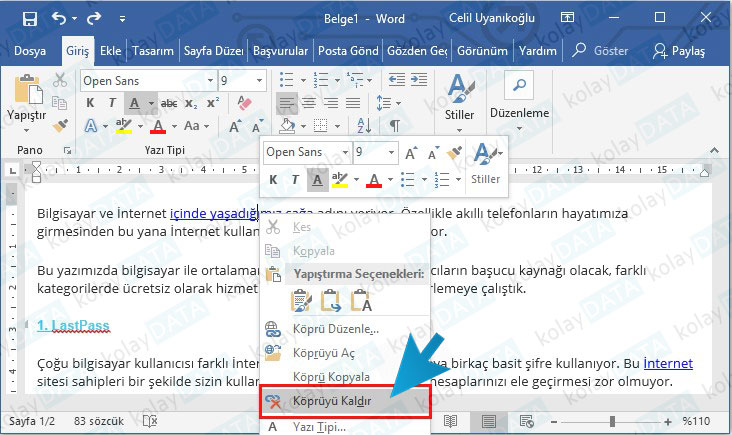This screenshot has width=732, height=435.
Task: Toggle italic T in the ribbon
Action: (112, 103)
